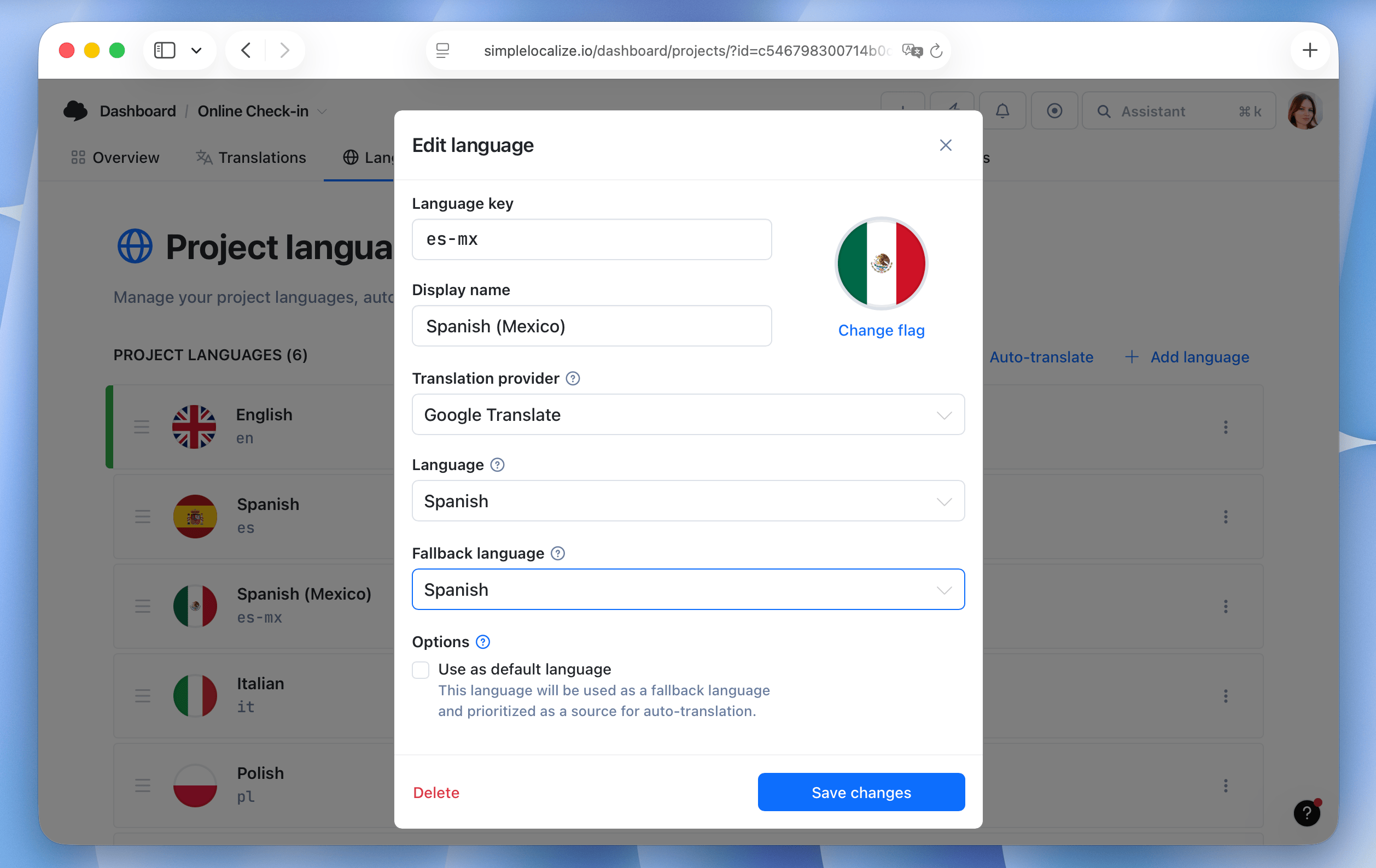1376x868 pixels.
Task: Click the Change flag link
Action: point(881,330)
